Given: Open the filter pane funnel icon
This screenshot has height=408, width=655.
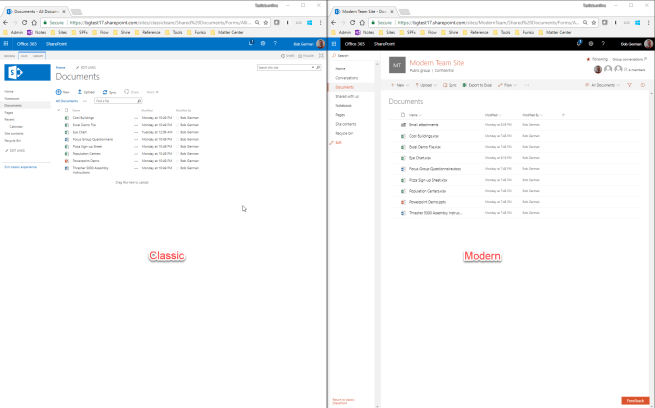Looking at the screenshot, I should pos(630,85).
